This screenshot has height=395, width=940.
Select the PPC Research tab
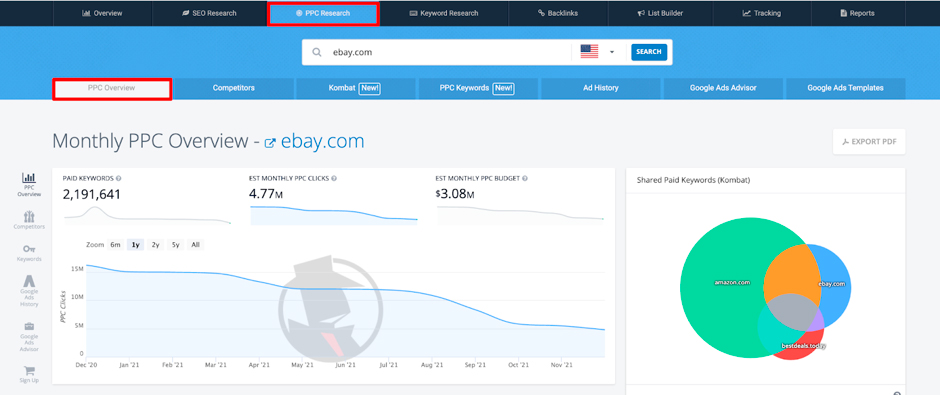(323, 13)
